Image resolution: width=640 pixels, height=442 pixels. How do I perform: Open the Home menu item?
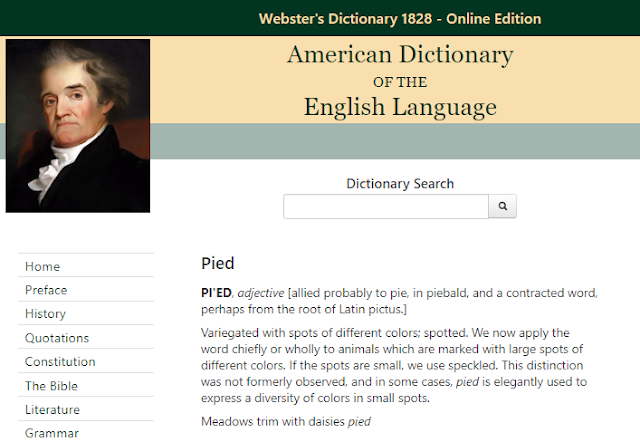coord(86,267)
